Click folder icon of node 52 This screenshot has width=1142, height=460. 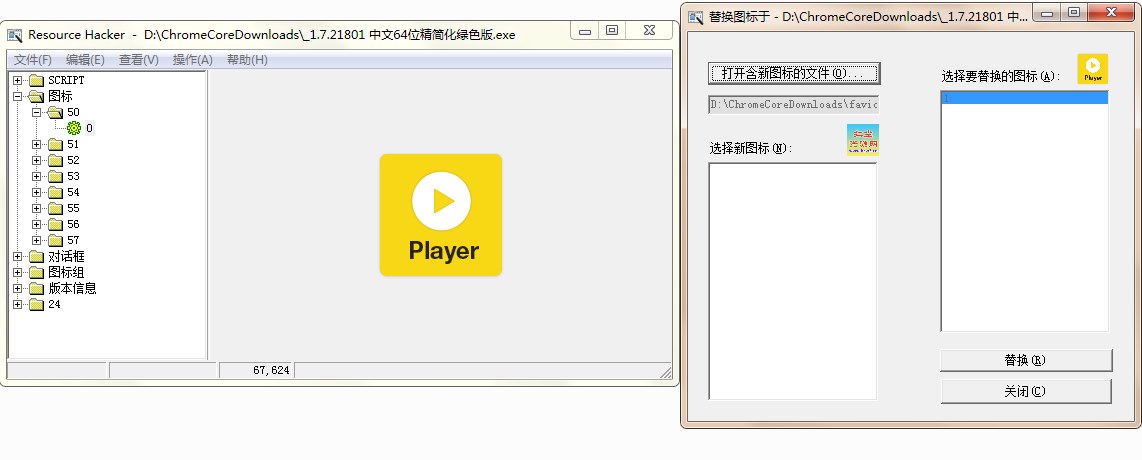tap(55, 160)
